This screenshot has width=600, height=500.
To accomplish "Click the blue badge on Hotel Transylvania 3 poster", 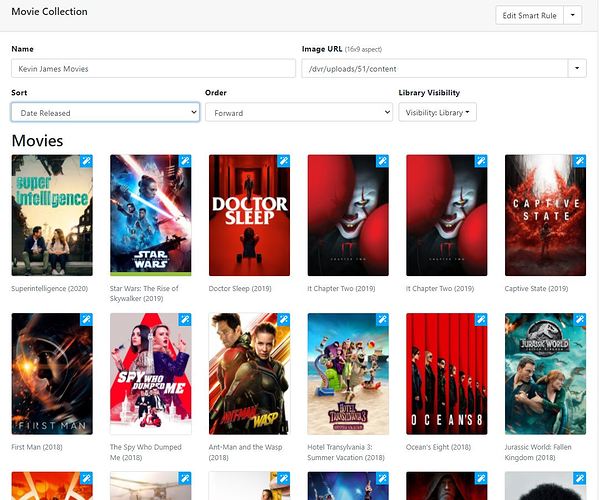I will [x=383, y=319].
